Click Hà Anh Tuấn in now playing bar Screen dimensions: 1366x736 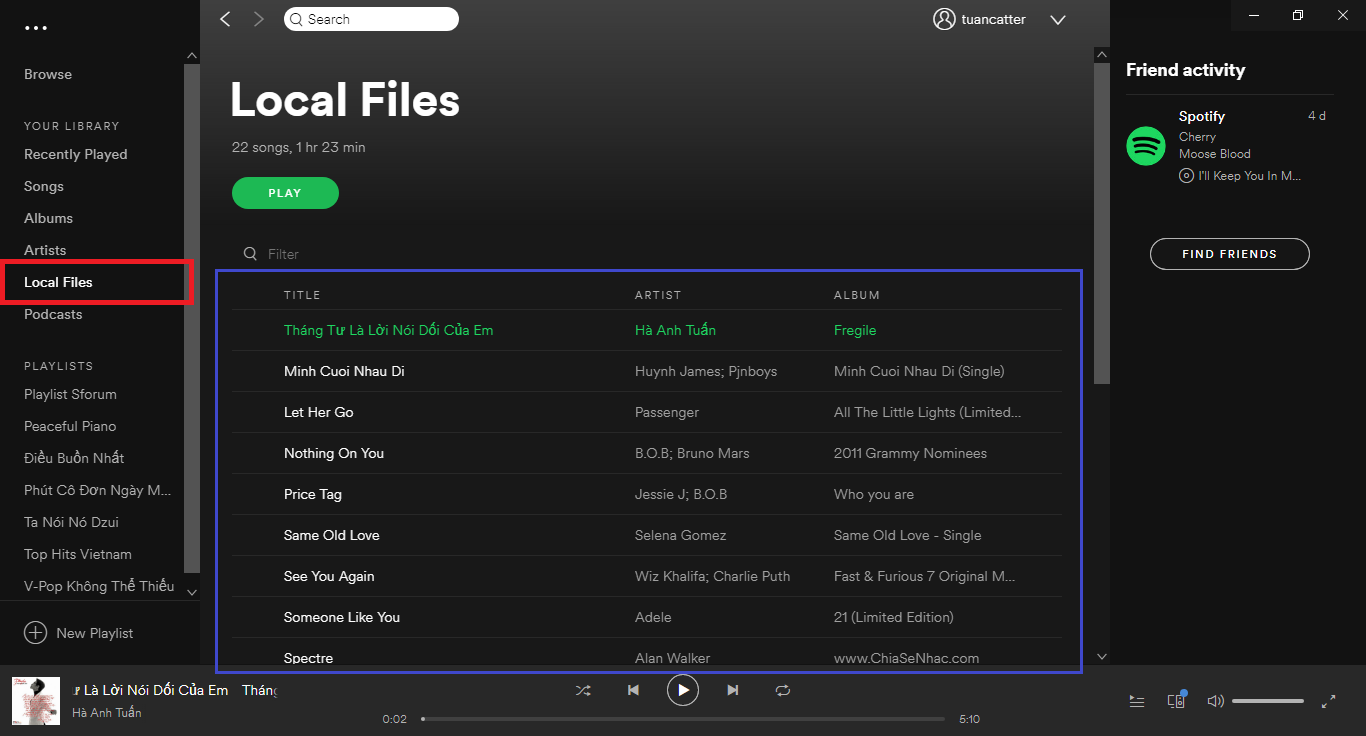[x=107, y=713]
